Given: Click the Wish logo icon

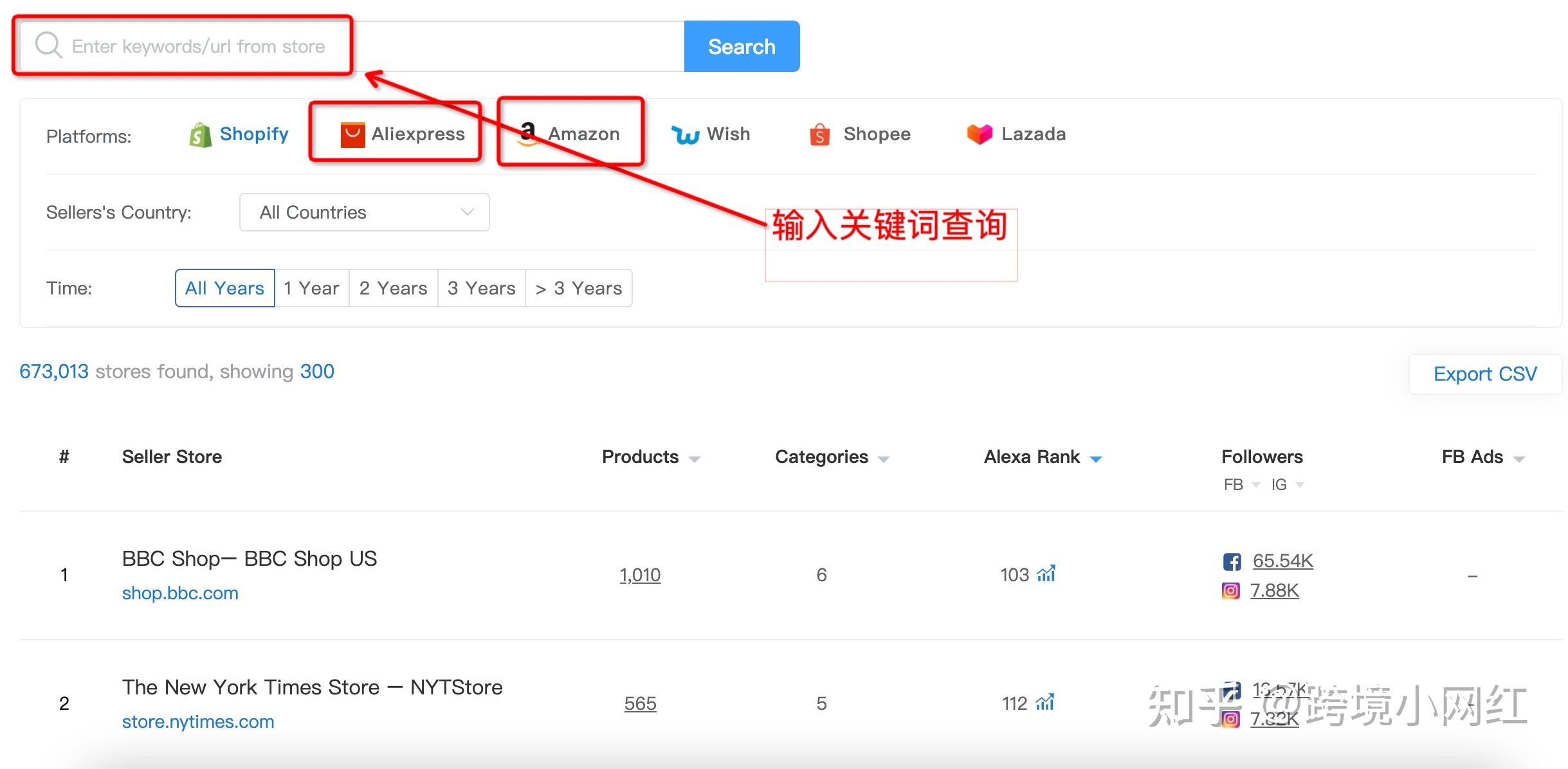Looking at the screenshot, I should pyautogui.click(x=685, y=135).
